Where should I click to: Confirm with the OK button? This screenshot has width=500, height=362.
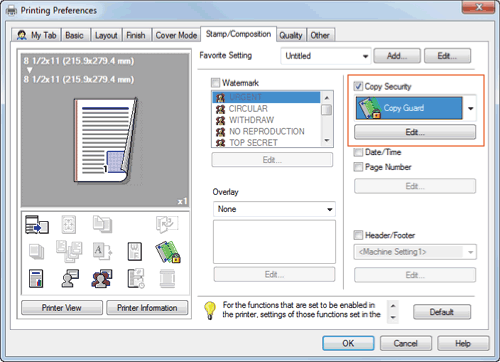click(348, 343)
